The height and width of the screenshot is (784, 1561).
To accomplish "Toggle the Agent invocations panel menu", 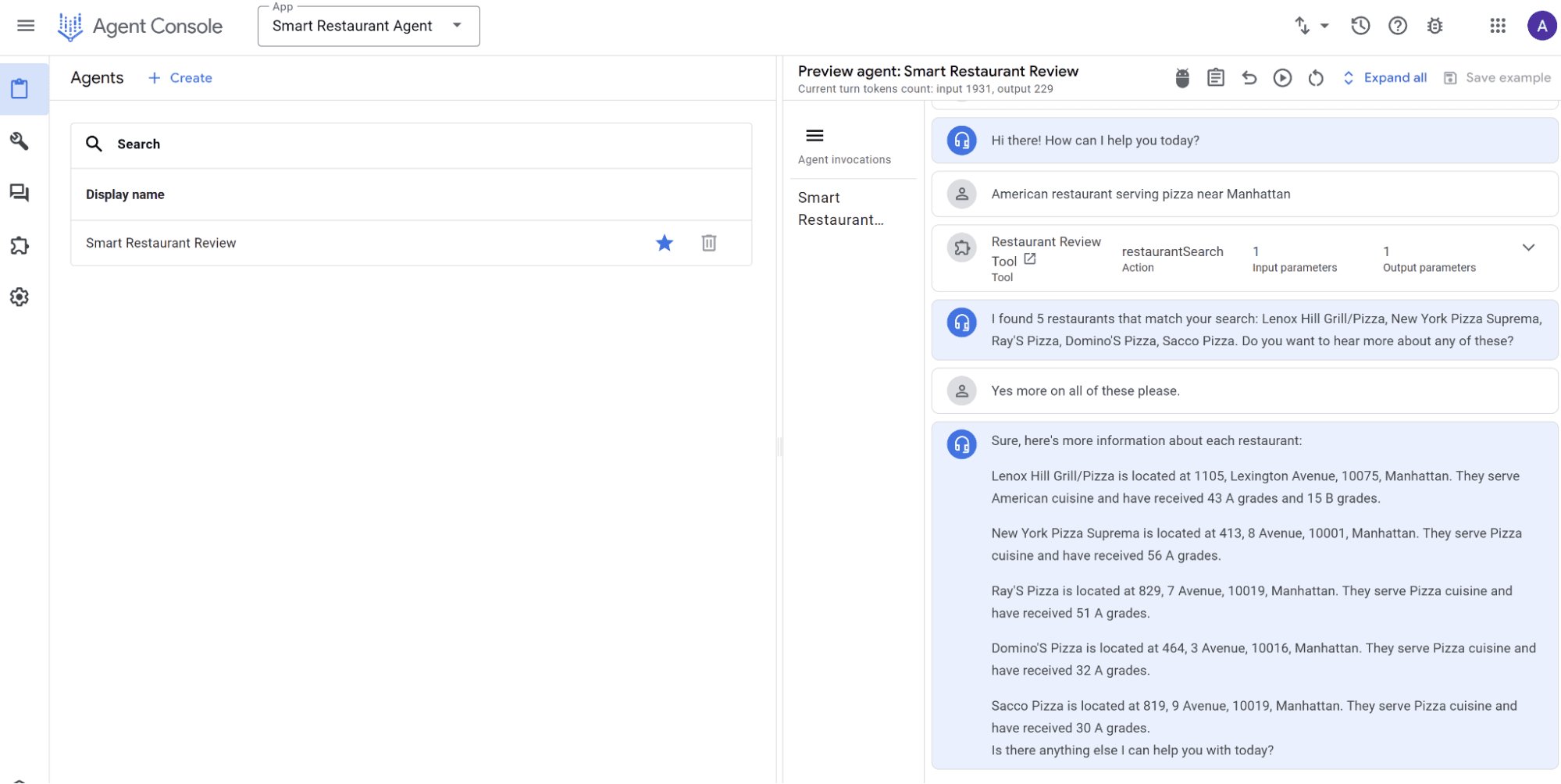I will pos(814,136).
